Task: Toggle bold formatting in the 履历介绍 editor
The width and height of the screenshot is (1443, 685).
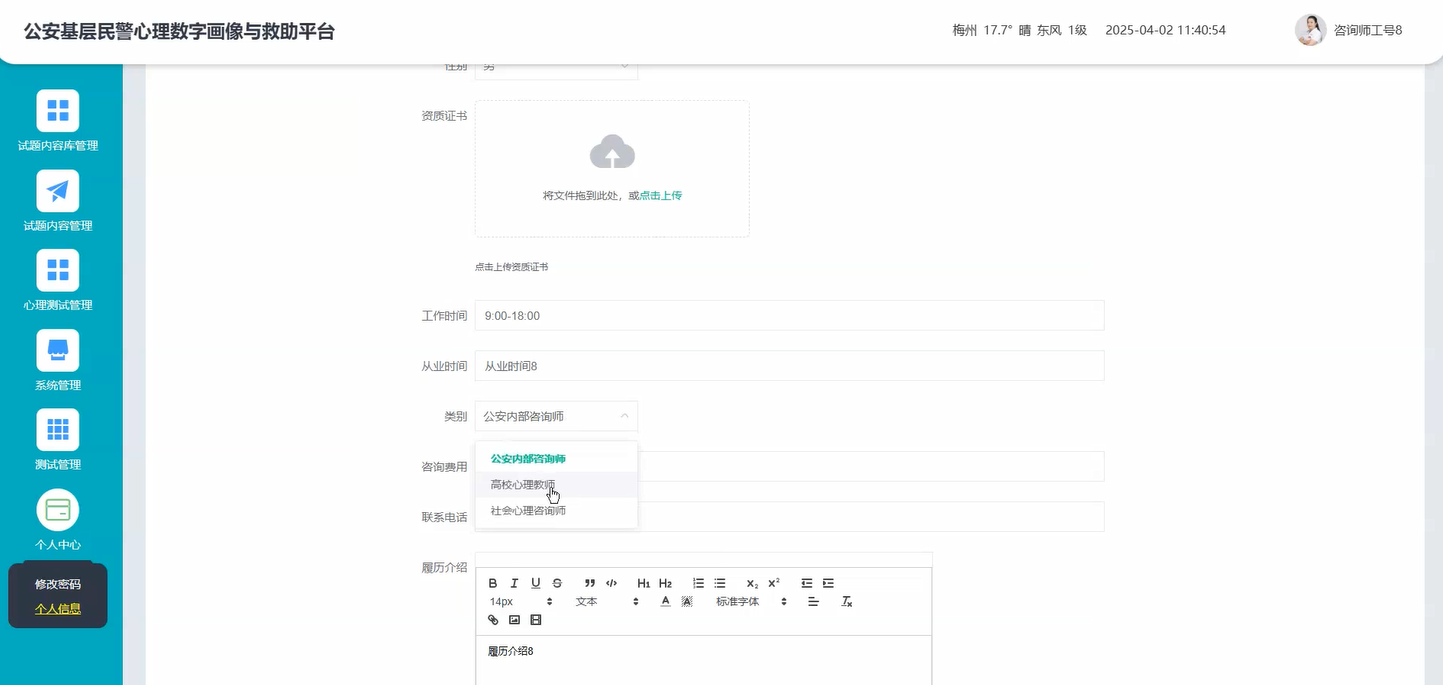Action: pos(493,583)
